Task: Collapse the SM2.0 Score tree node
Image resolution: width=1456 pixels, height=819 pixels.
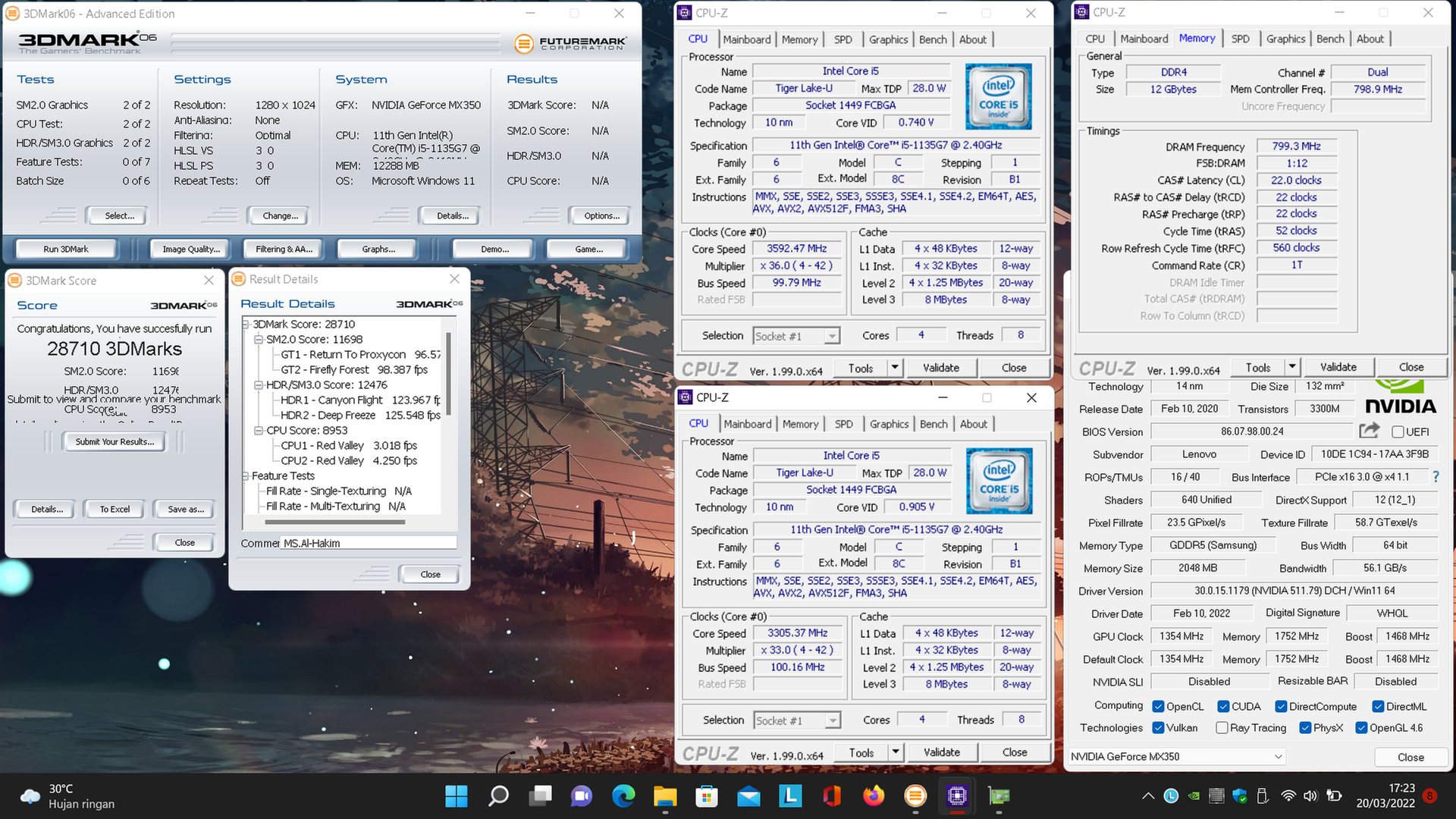Action: point(259,339)
